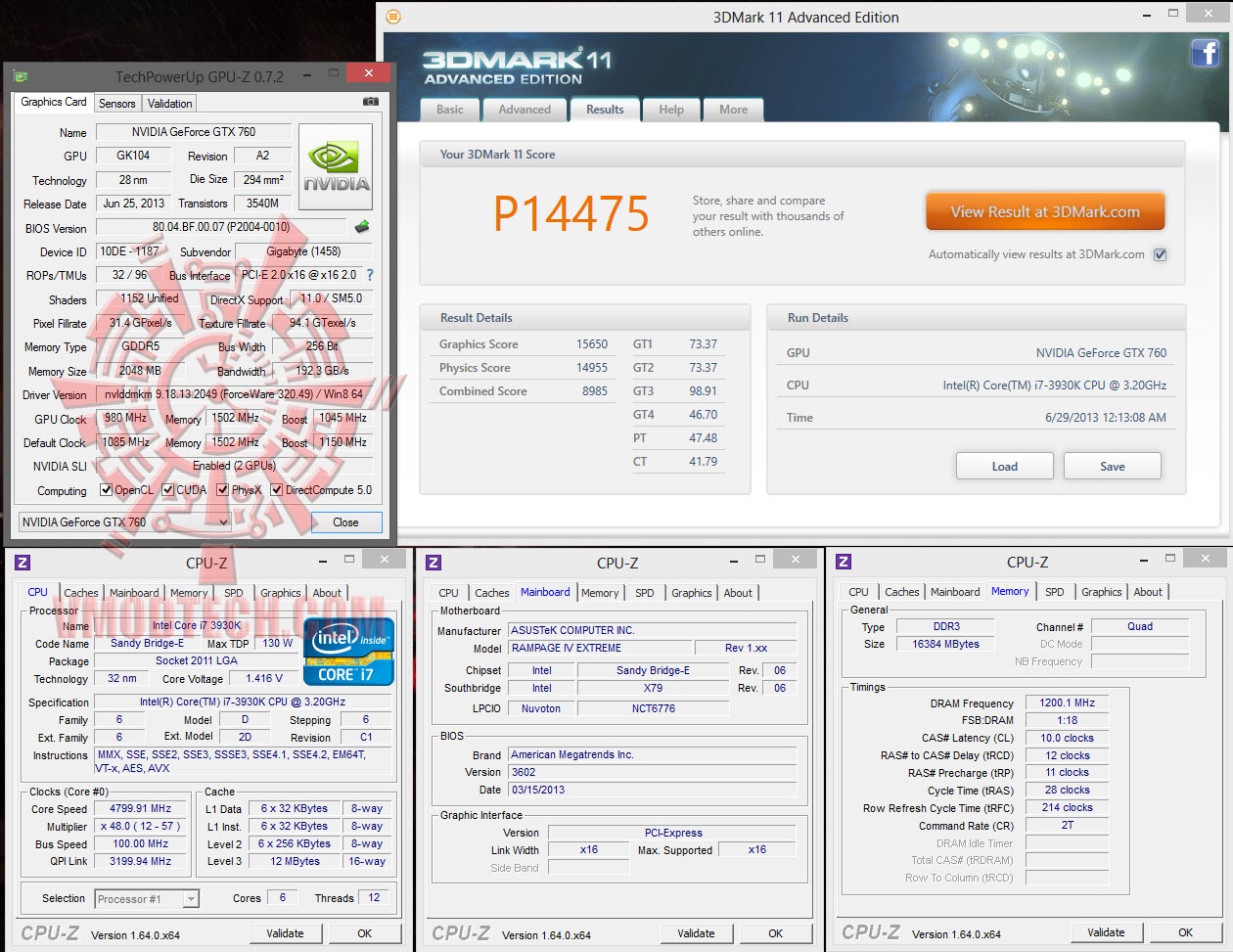Select the Graphics Card tab in GPU-Z
Screen dimensions: 1233x952
coord(54,102)
